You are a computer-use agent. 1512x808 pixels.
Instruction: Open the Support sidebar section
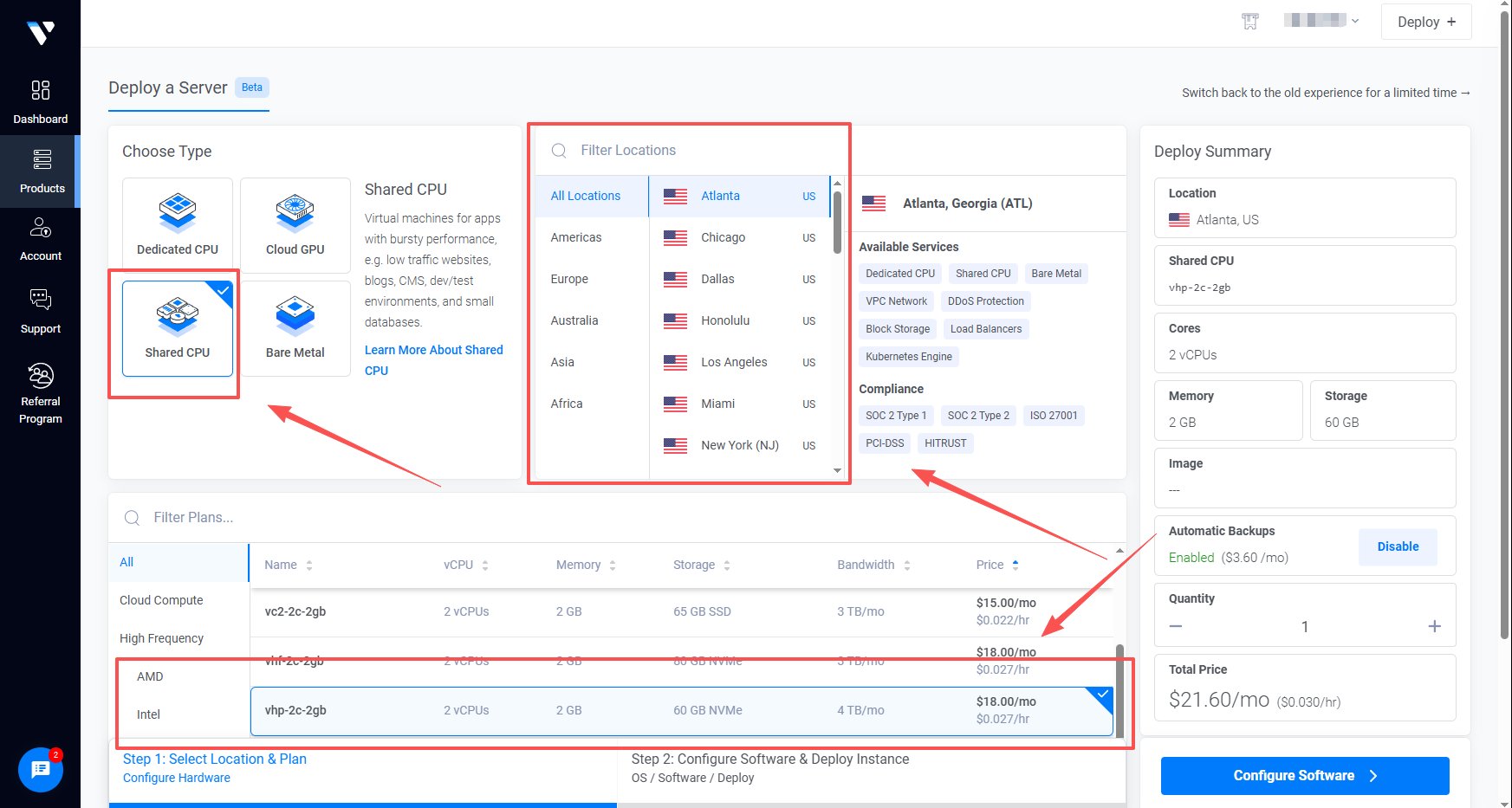(x=41, y=311)
